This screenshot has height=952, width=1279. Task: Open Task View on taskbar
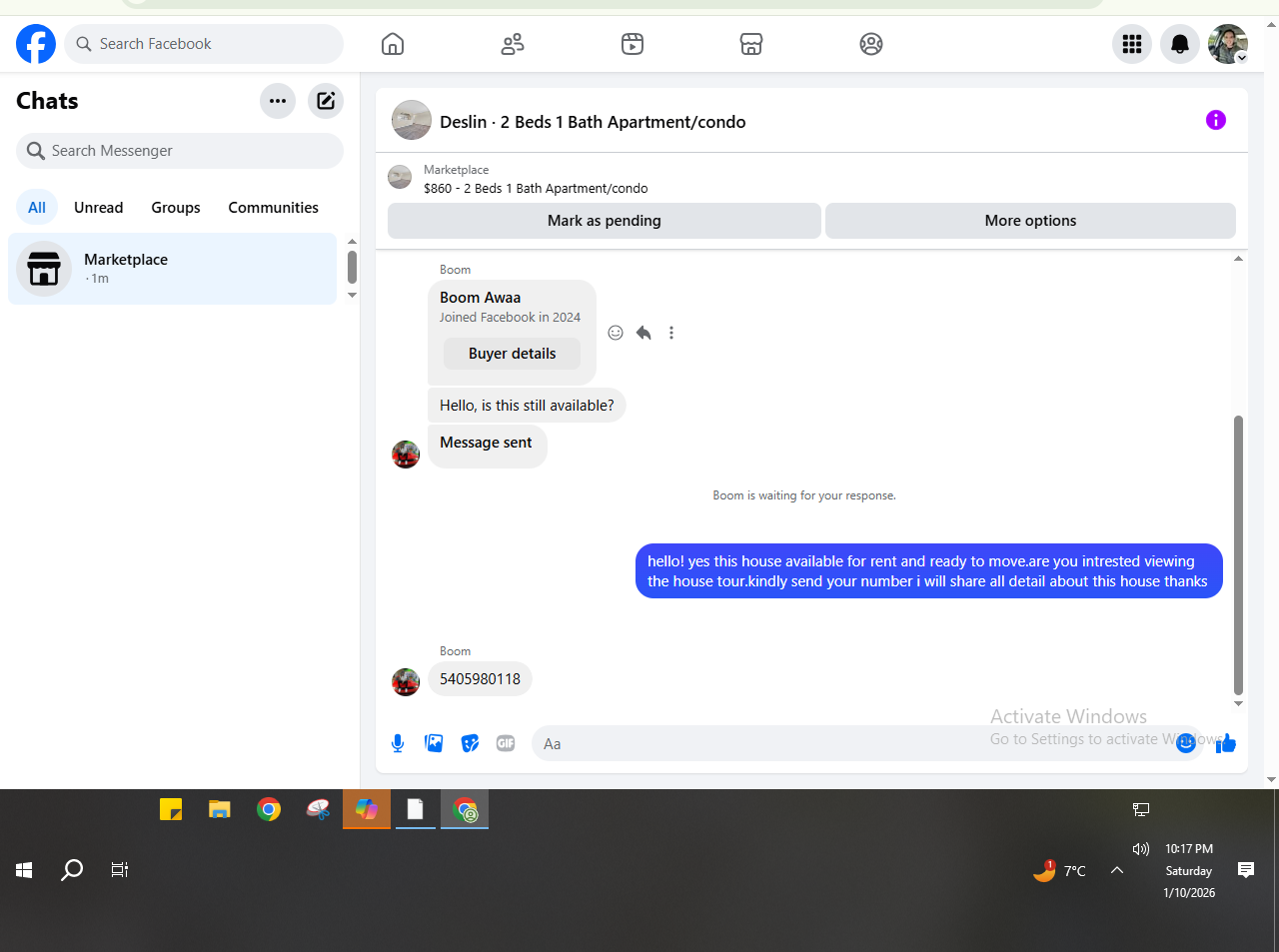click(x=120, y=870)
